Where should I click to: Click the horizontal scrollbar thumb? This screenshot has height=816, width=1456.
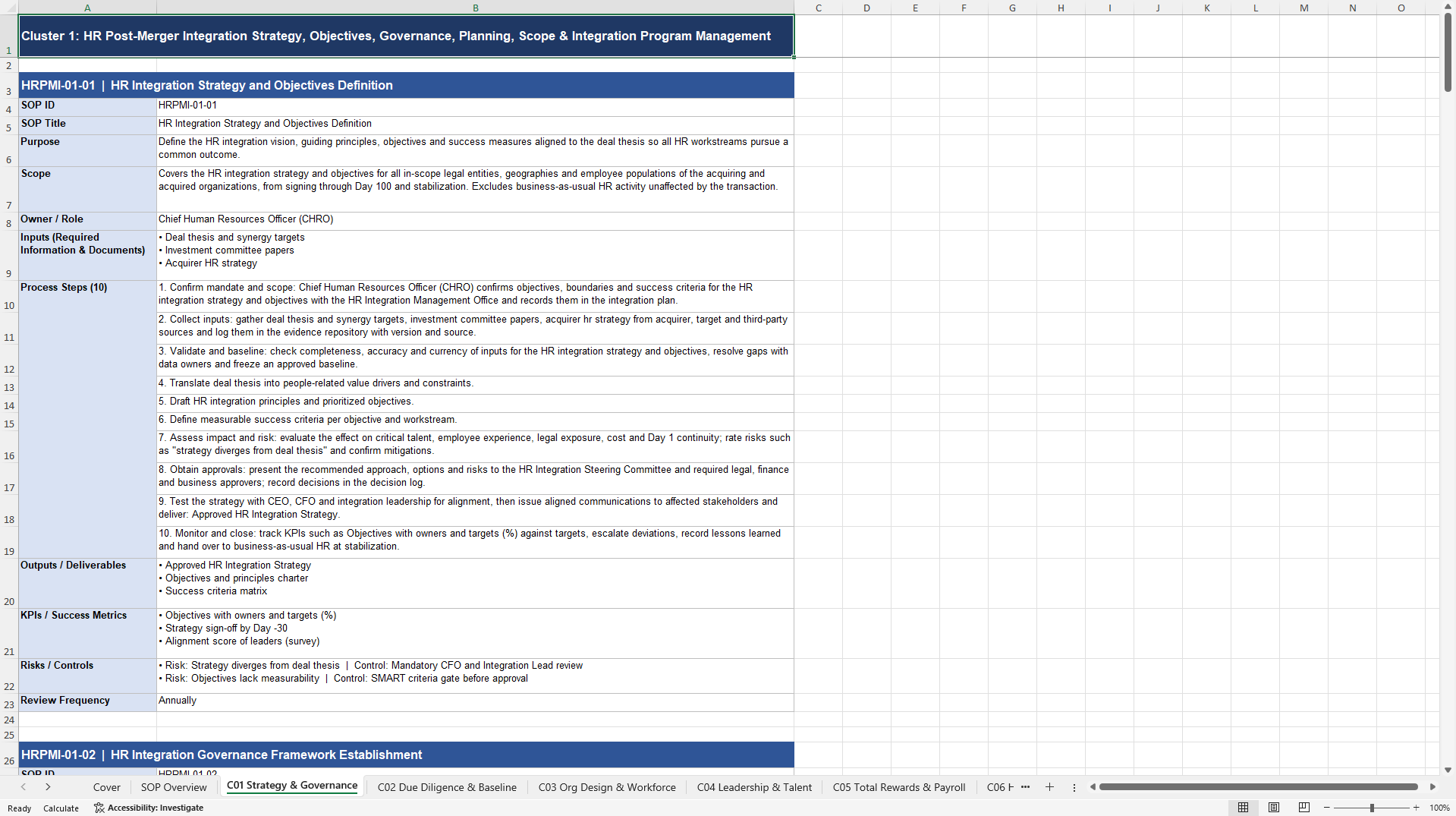(x=1258, y=787)
